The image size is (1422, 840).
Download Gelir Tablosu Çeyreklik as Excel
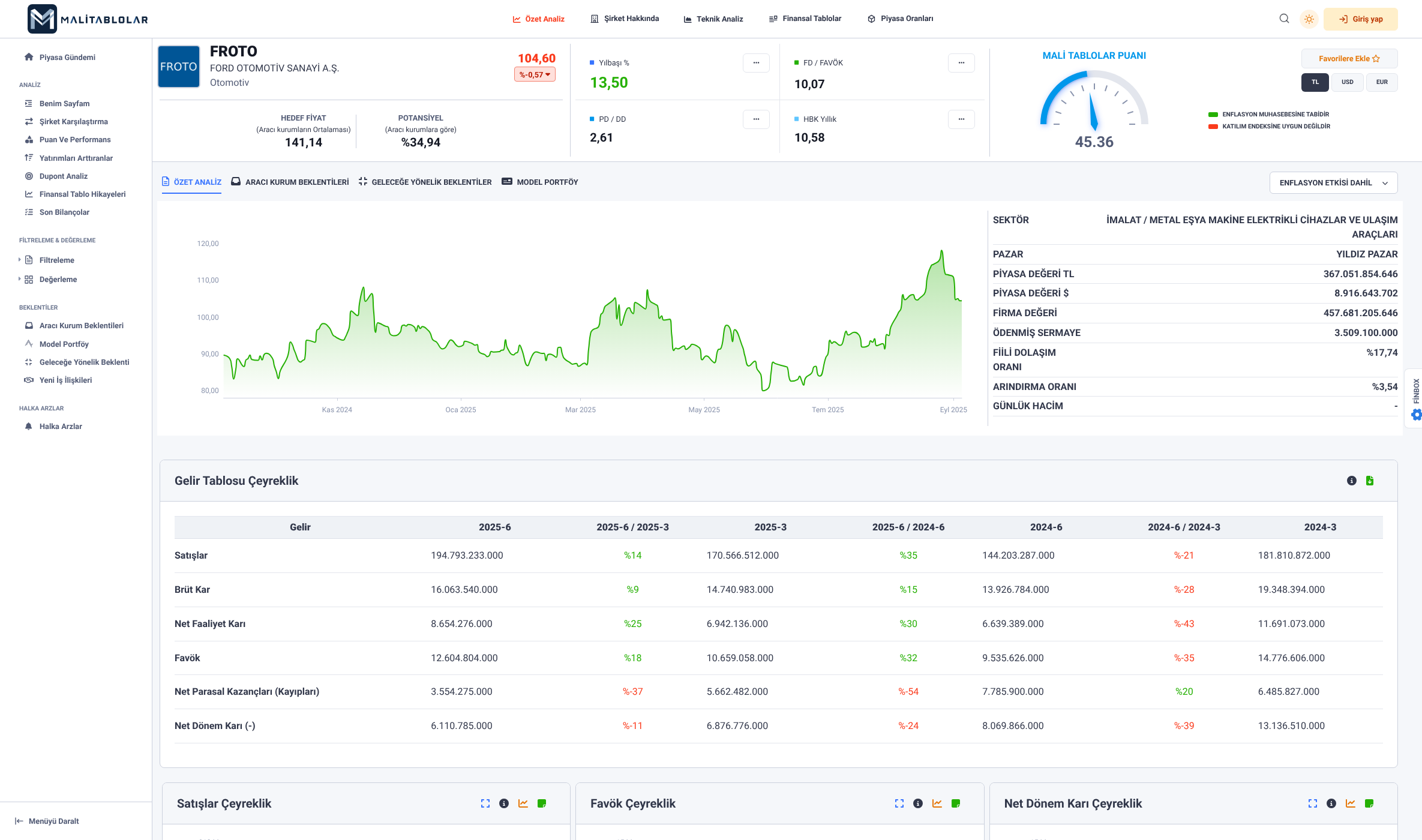pos(1370,481)
